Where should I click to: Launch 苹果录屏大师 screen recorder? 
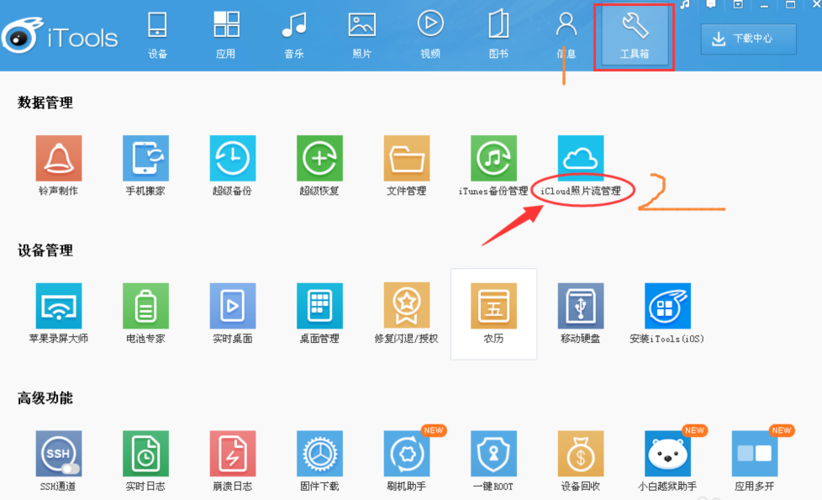pyautogui.click(x=58, y=306)
